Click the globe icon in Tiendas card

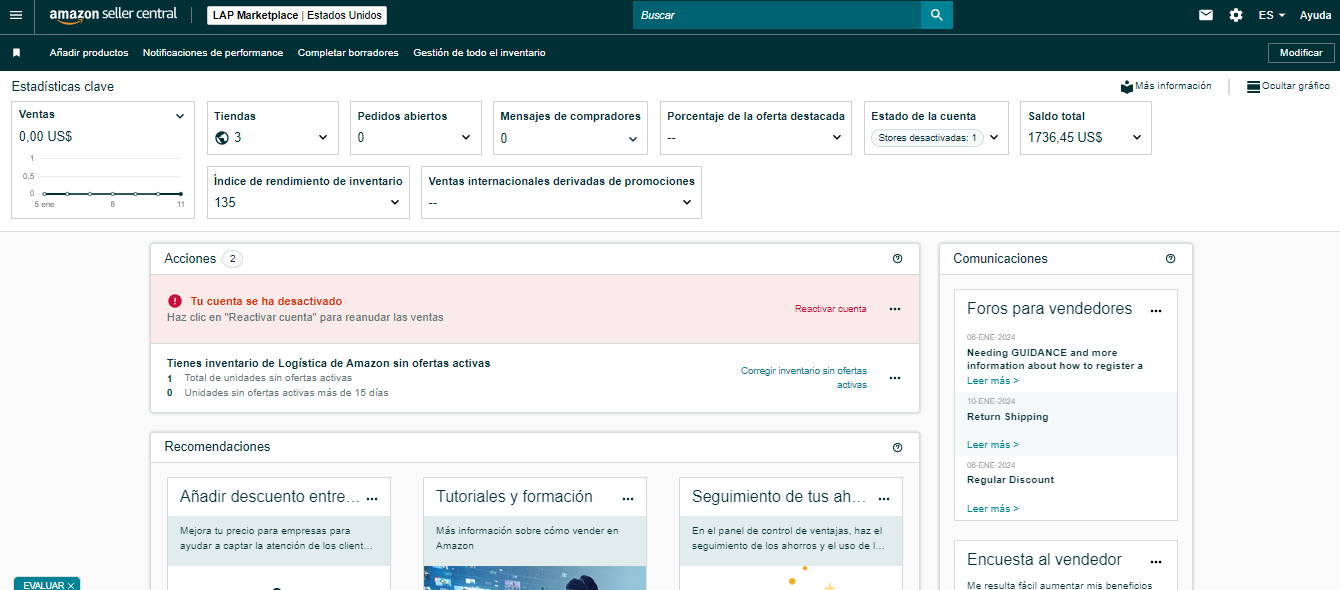222,138
